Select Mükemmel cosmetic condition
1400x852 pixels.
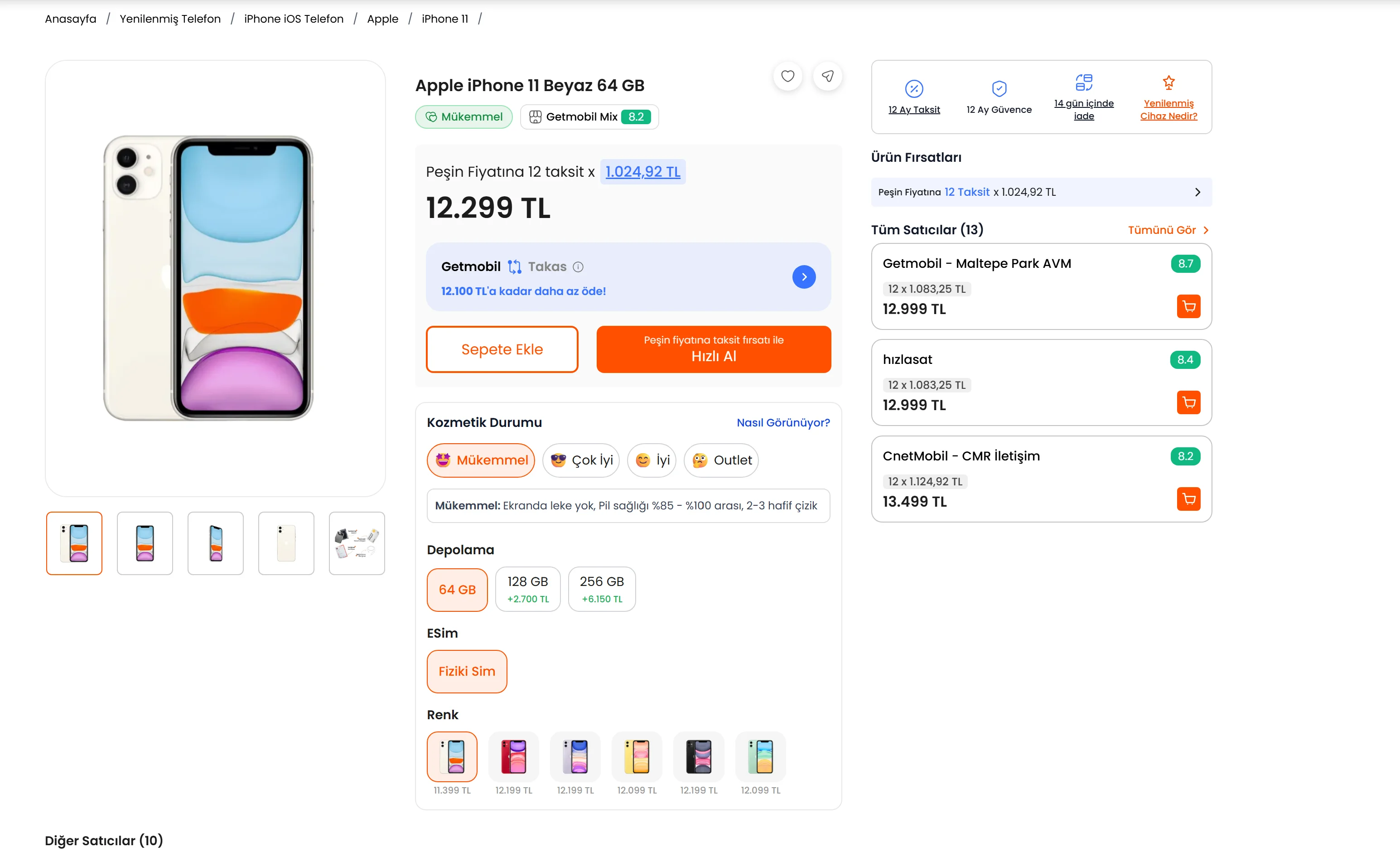coord(481,460)
